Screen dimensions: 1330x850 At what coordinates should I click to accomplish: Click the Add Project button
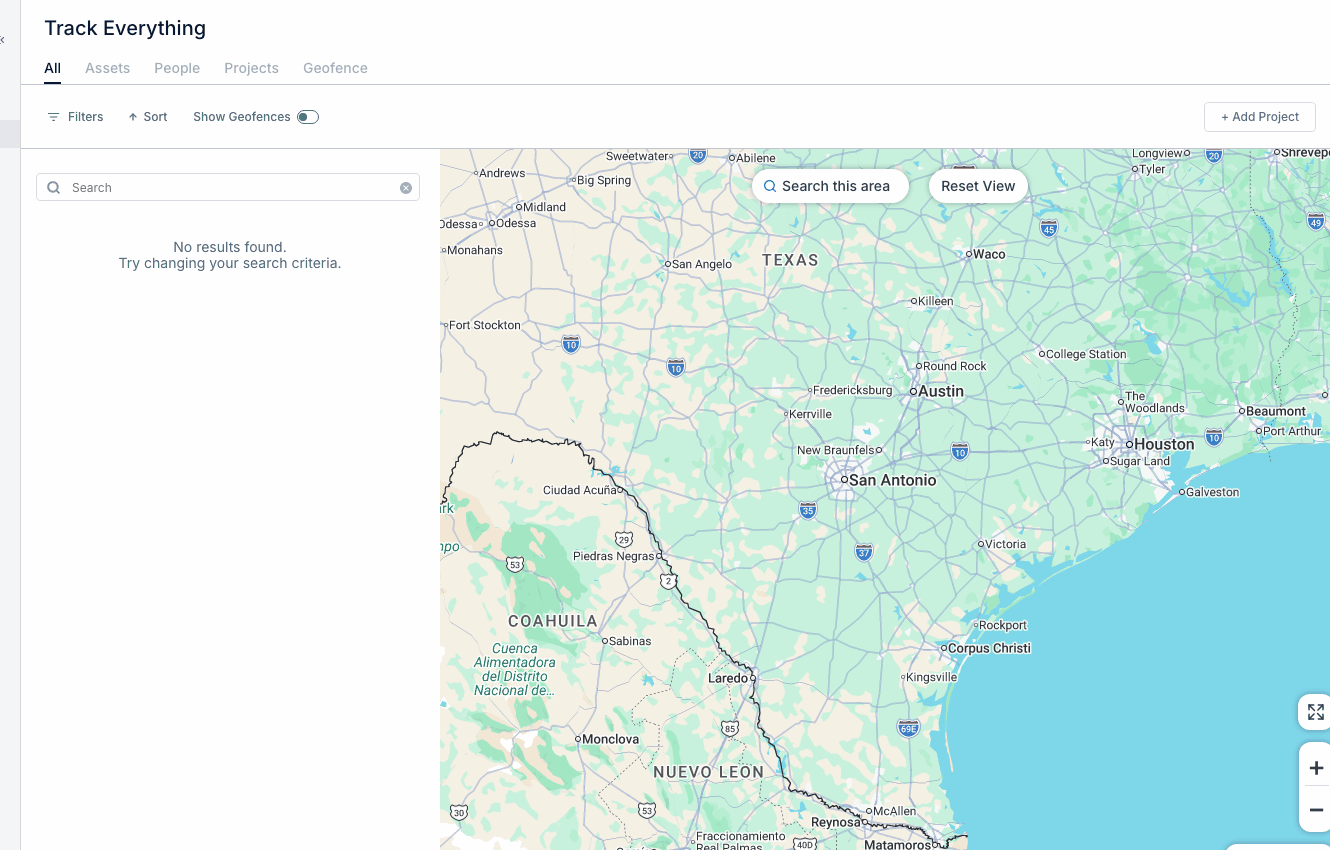[1259, 116]
